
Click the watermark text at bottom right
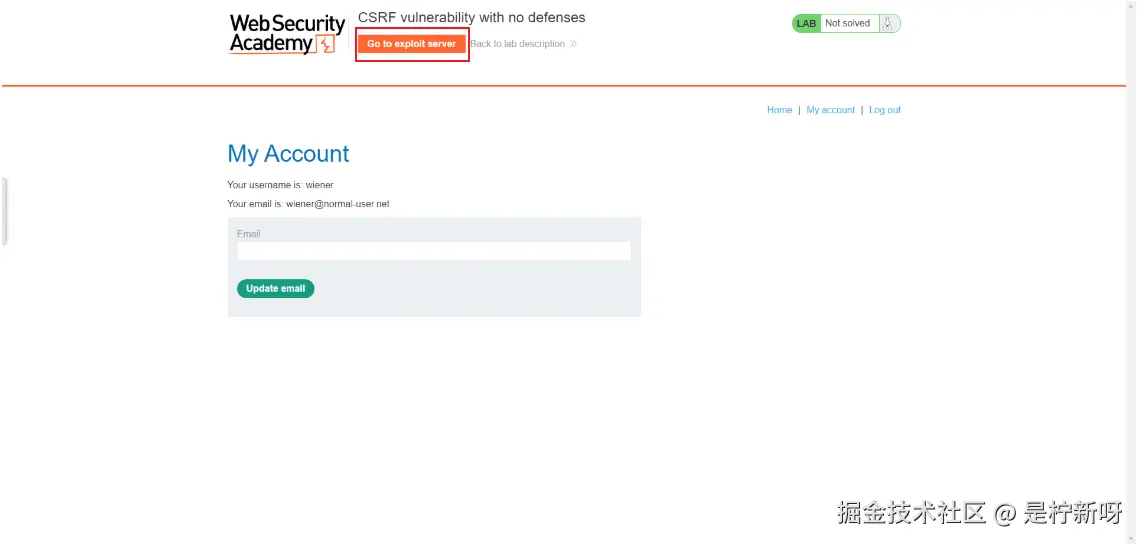[x=979, y=513]
